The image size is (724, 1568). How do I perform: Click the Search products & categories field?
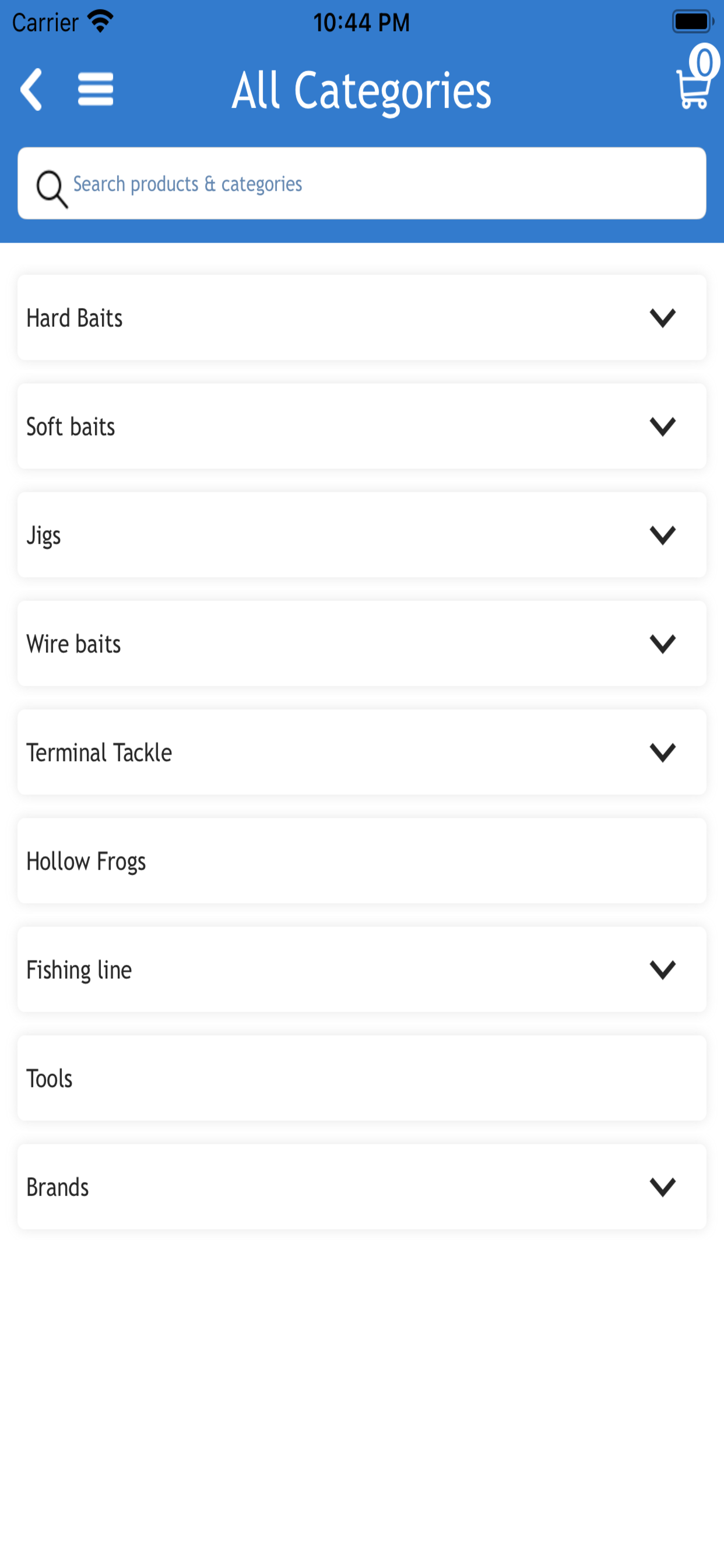[x=362, y=183]
